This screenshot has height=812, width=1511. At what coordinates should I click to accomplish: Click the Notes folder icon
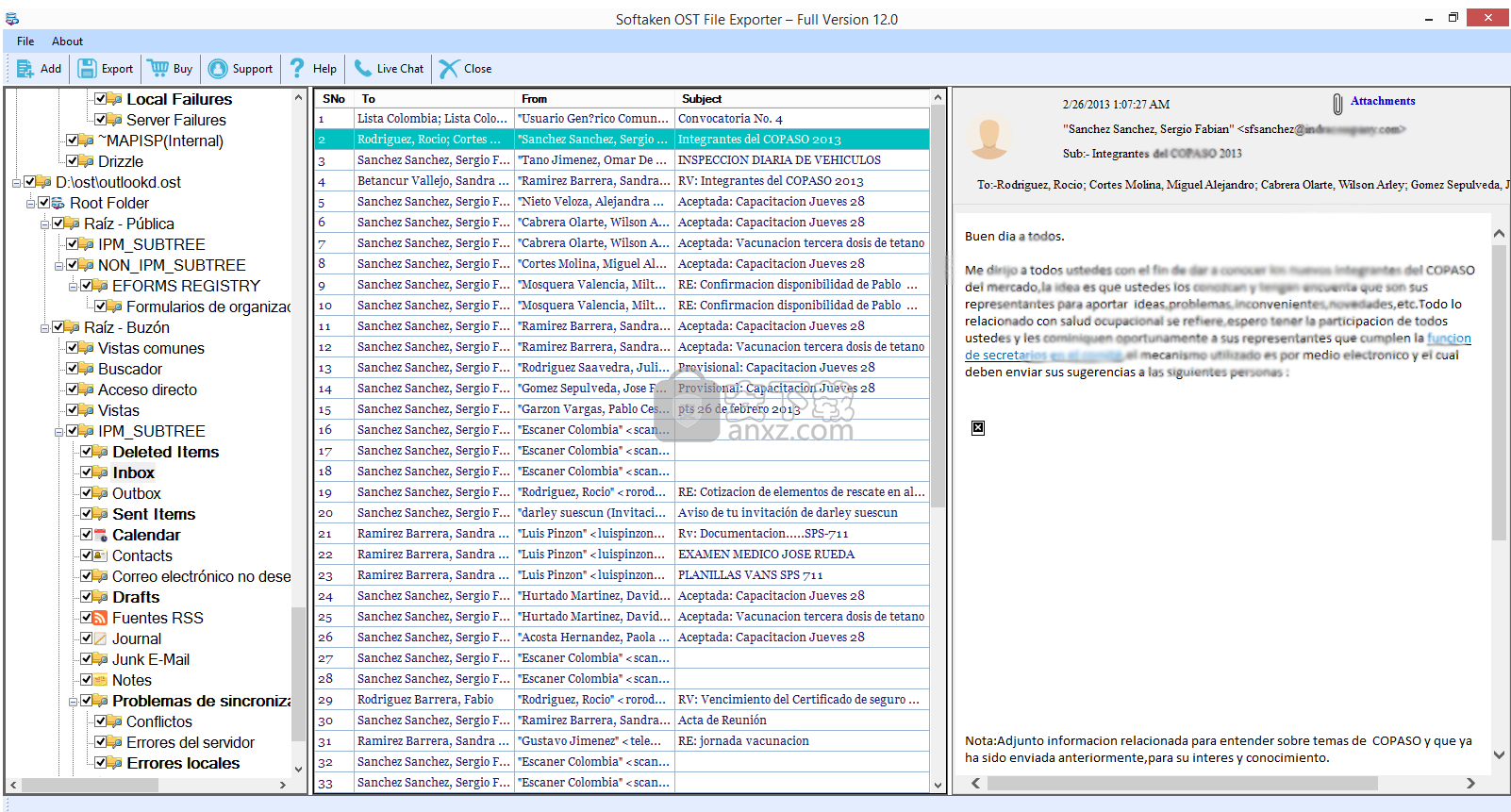coord(101,681)
